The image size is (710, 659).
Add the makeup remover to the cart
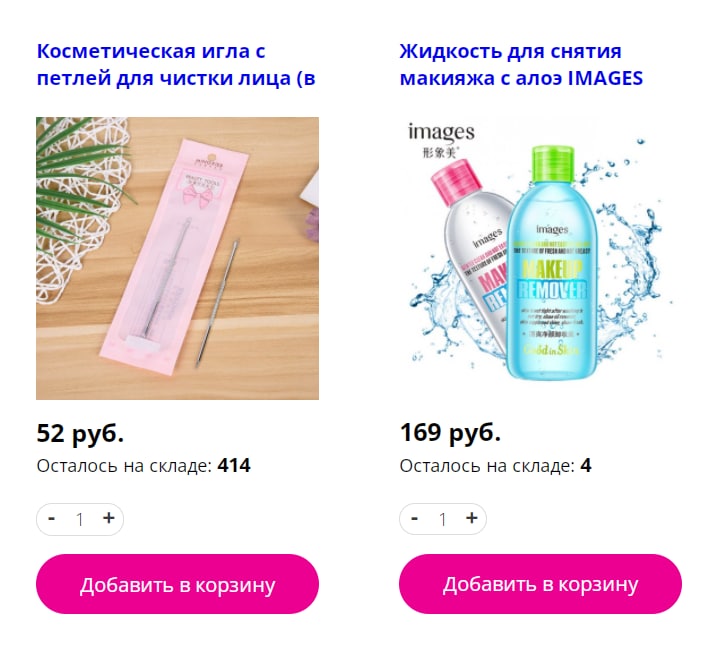coord(540,584)
